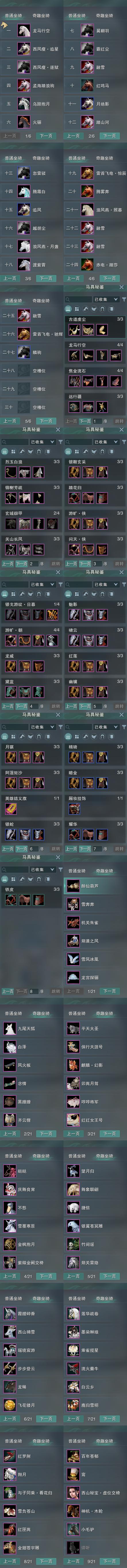Toggle list-view filter icon above 烈玉白狼 set
This screenshot has width=127, height=1568.
(5, 452)
